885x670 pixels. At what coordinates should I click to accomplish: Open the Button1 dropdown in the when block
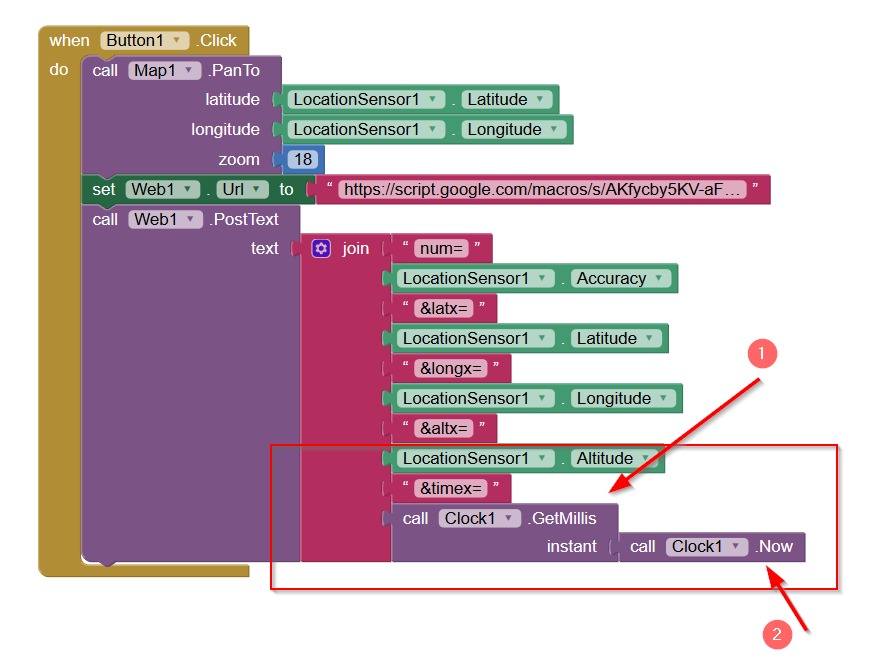tap(145, 41)
